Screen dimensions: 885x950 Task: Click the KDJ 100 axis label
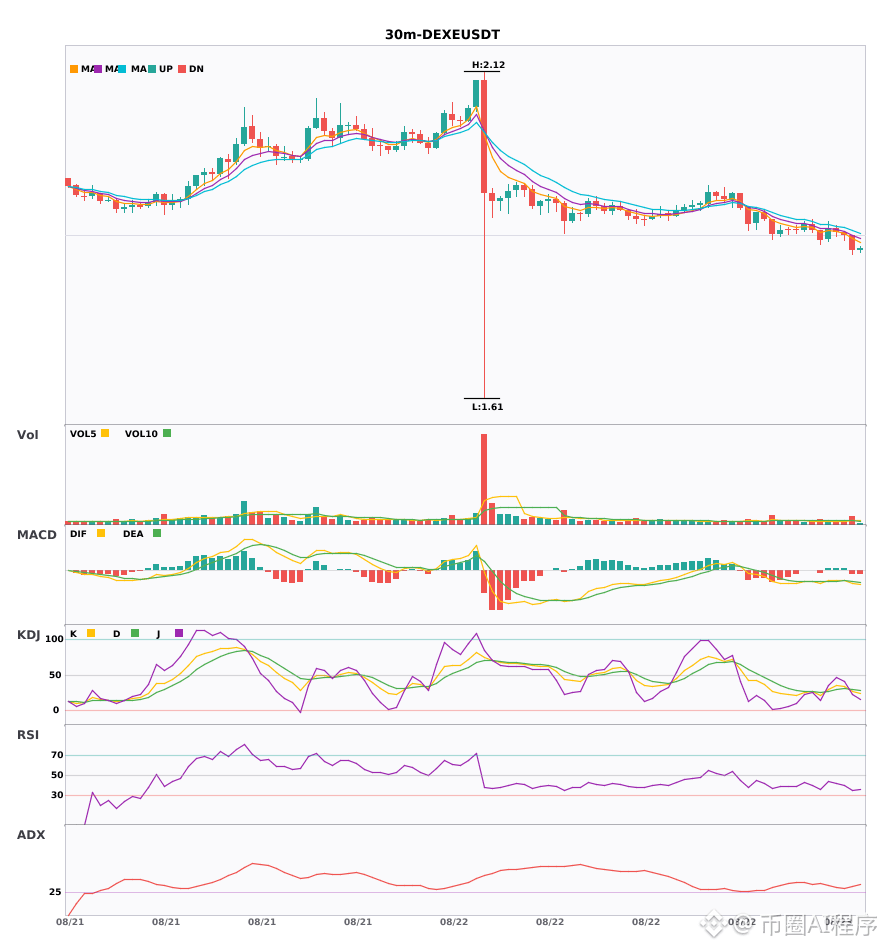(54, 639)
